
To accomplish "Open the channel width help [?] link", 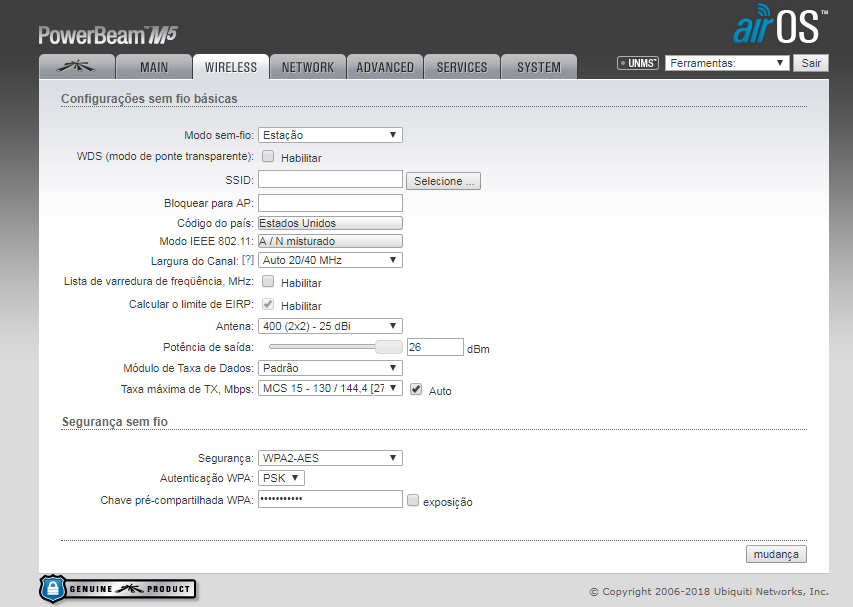I will click(x=248, y=259).
